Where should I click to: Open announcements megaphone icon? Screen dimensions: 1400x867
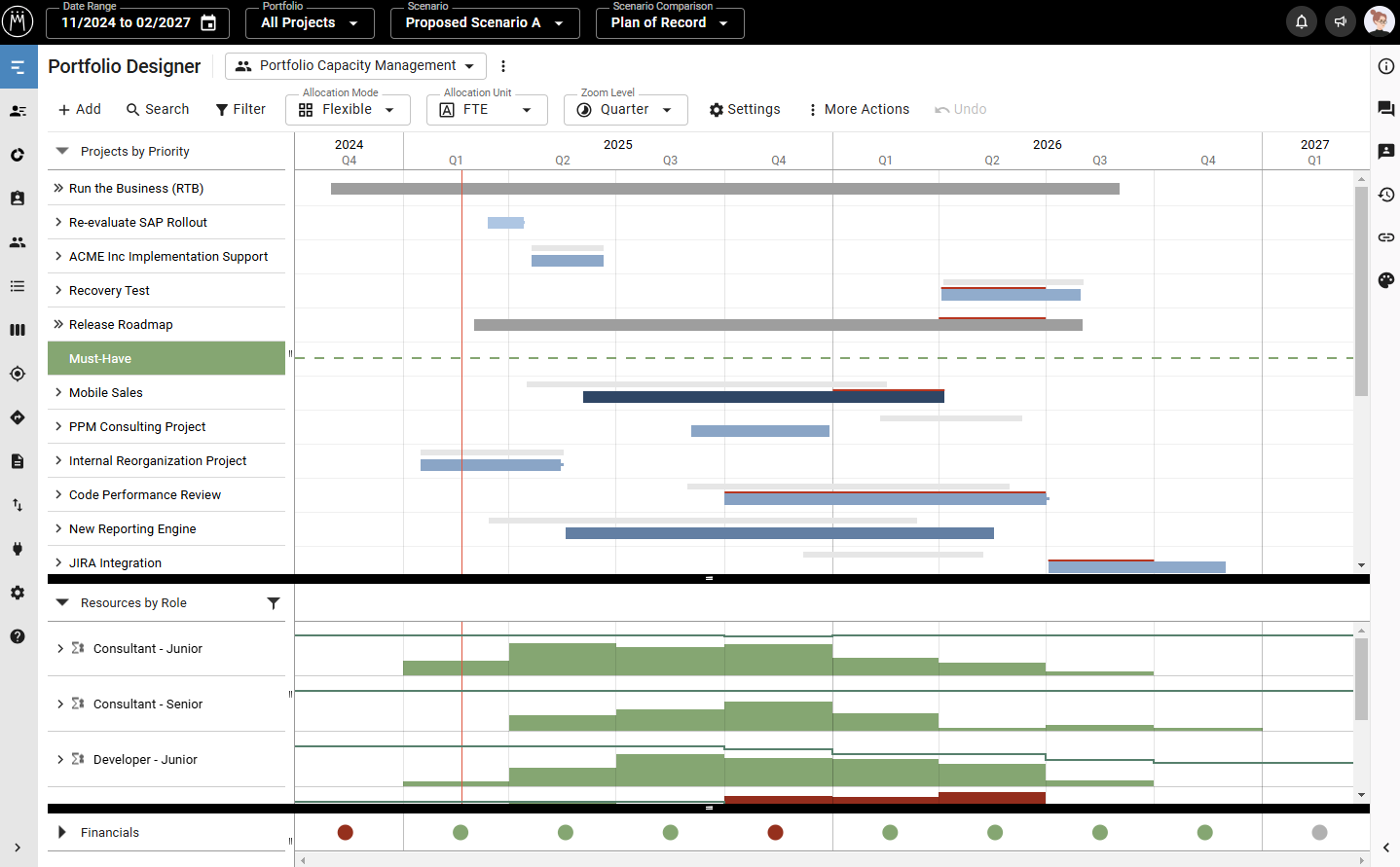pyautogui.click(x=1341, y=21)
